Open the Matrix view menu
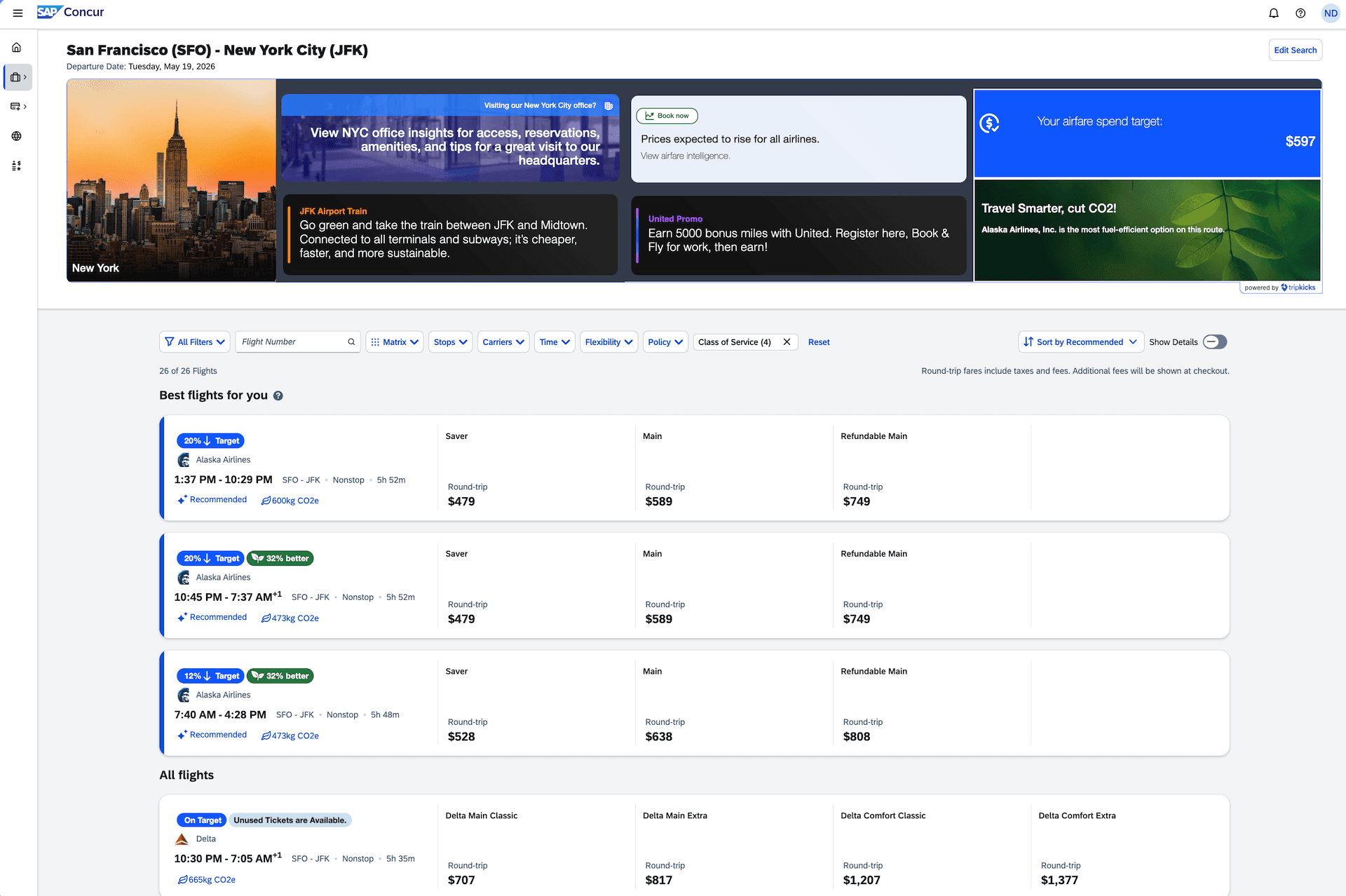Viewport: 1346px width, 896px height. click(x=395, y=342)
